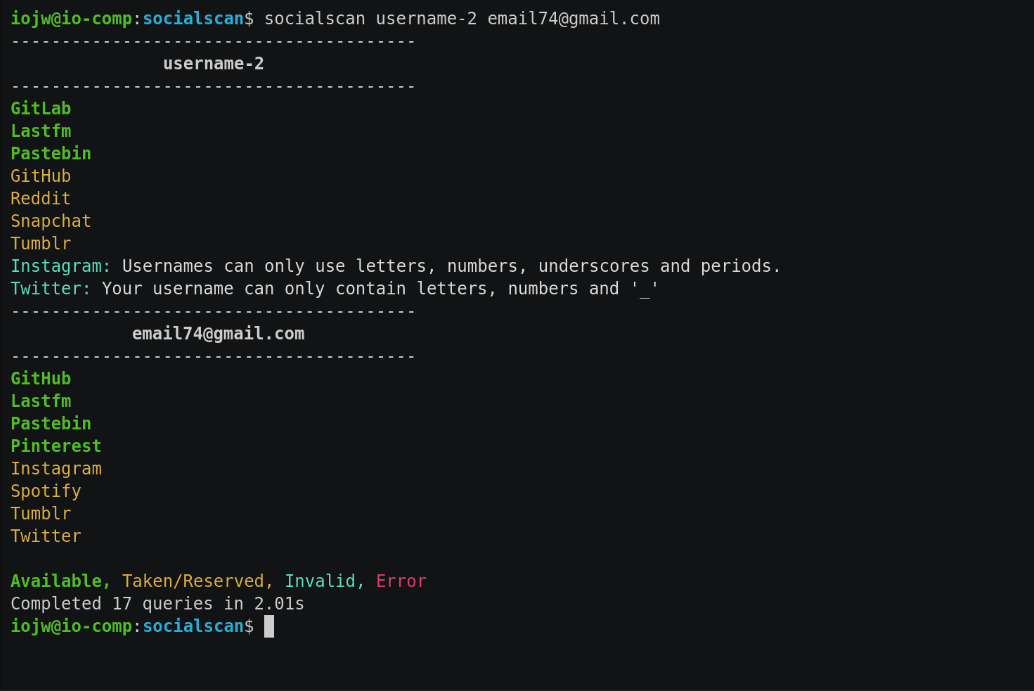Viewport: 1034px width, 691px height.
Task: Click the GitHub result under email section
Action: (41, 378)
